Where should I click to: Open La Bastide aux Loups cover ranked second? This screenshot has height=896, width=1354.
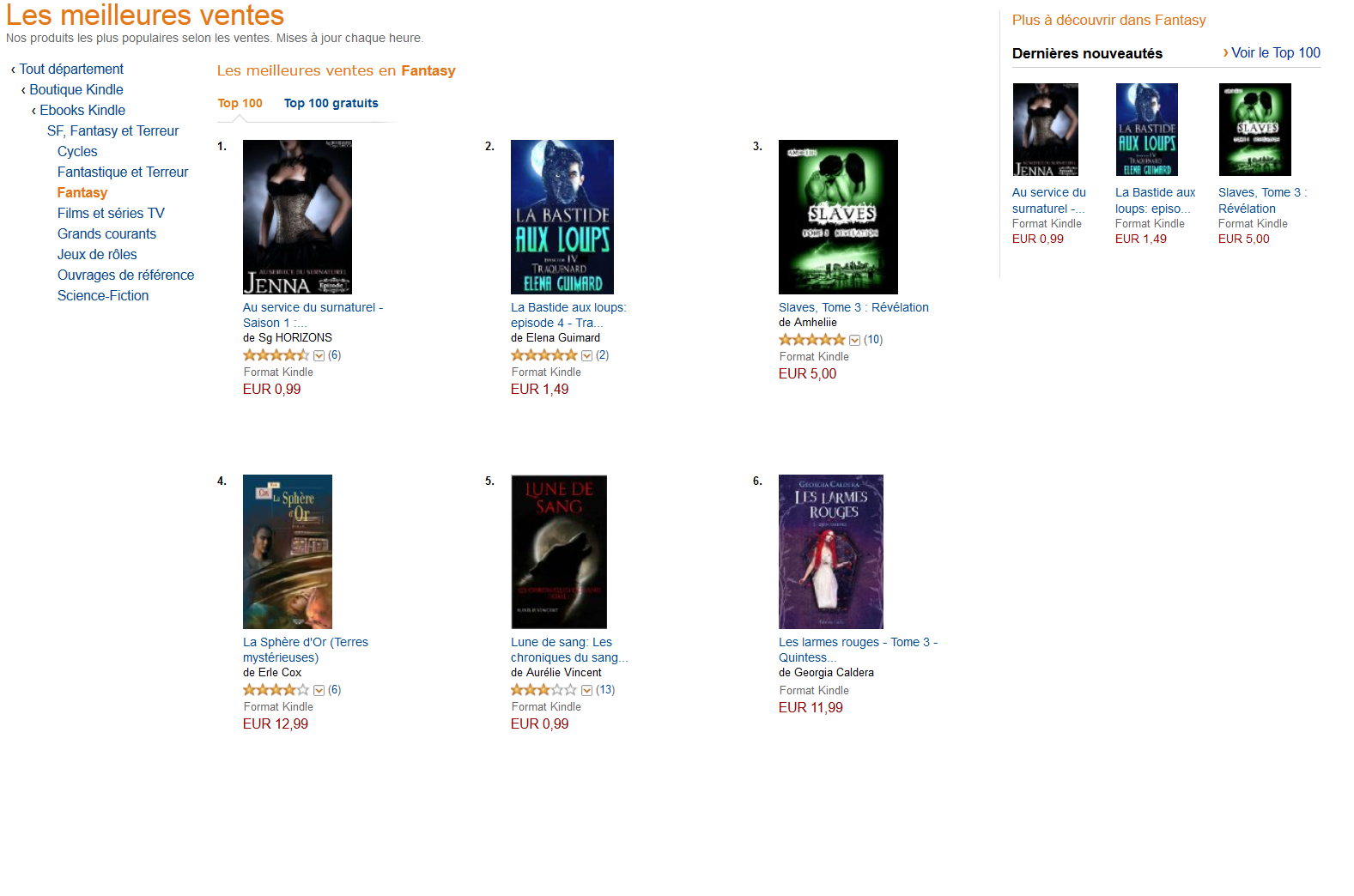562,217
